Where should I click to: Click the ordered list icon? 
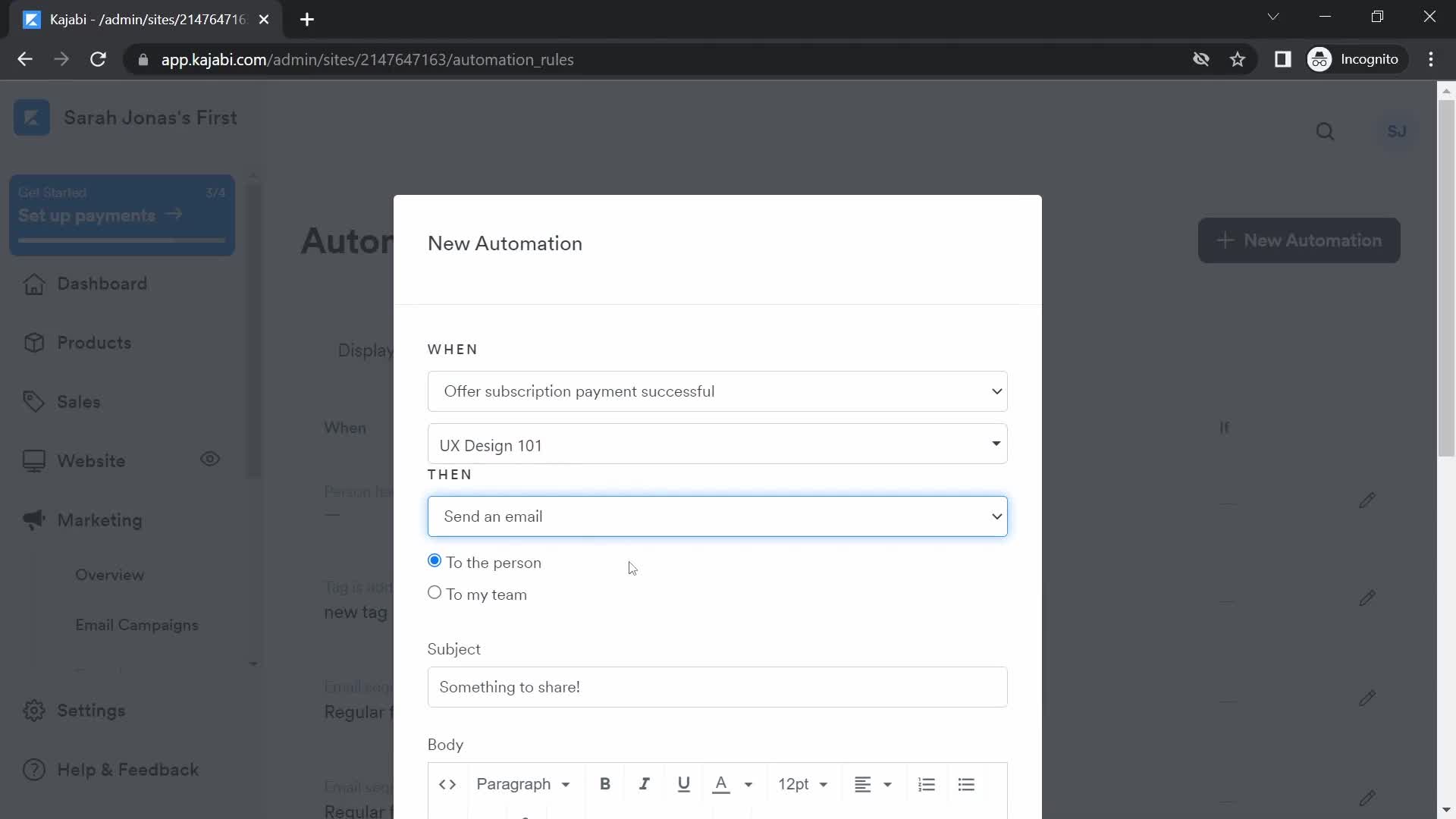925,784
